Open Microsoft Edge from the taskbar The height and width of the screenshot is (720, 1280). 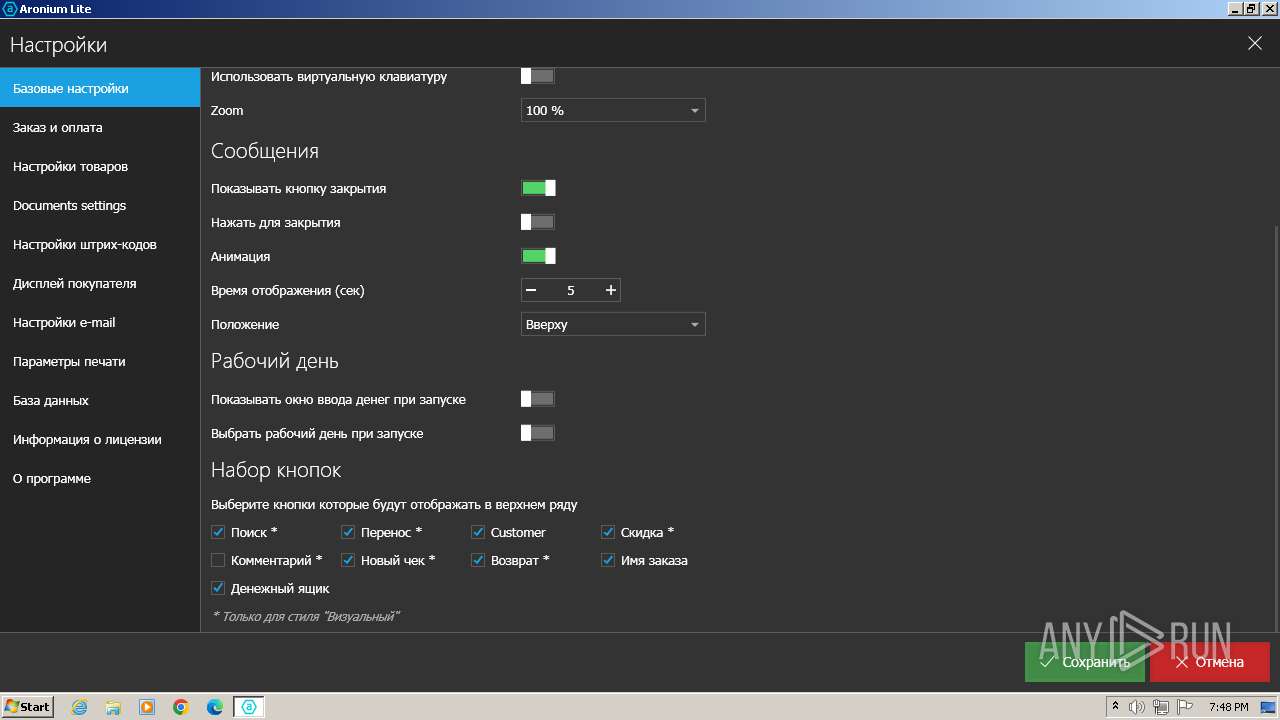coord(215,707)
